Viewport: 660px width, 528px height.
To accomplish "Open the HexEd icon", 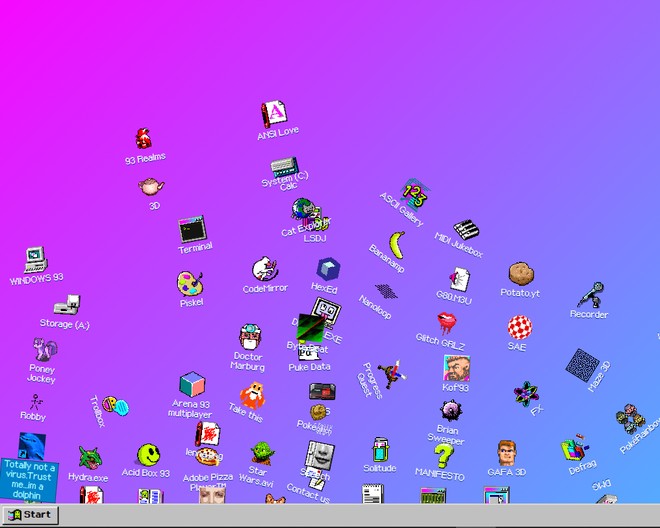I will pyautogui.click(x=328, y=269).
